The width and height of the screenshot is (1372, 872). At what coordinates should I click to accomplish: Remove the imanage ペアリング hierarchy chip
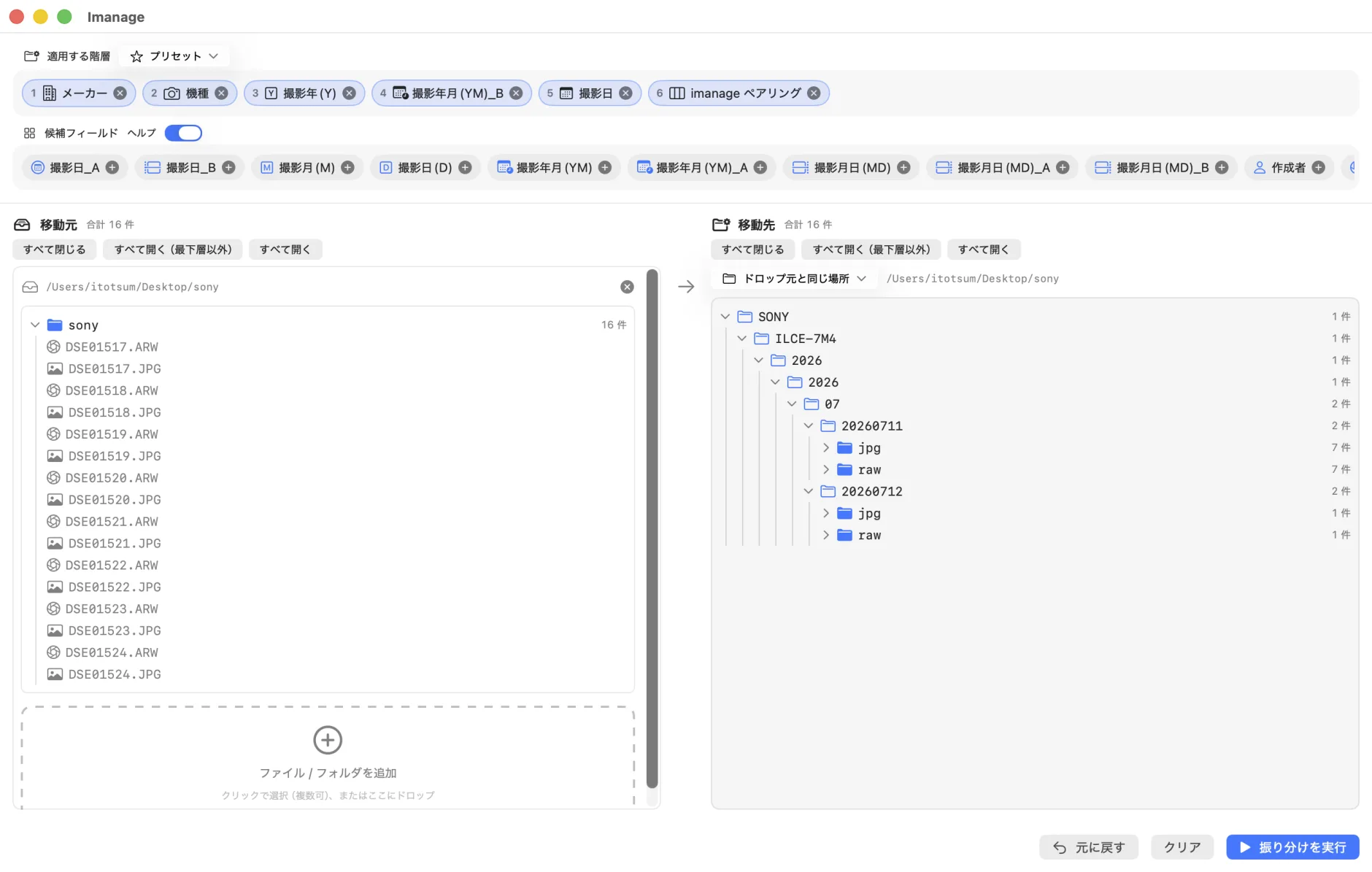[x=814, y=93]
